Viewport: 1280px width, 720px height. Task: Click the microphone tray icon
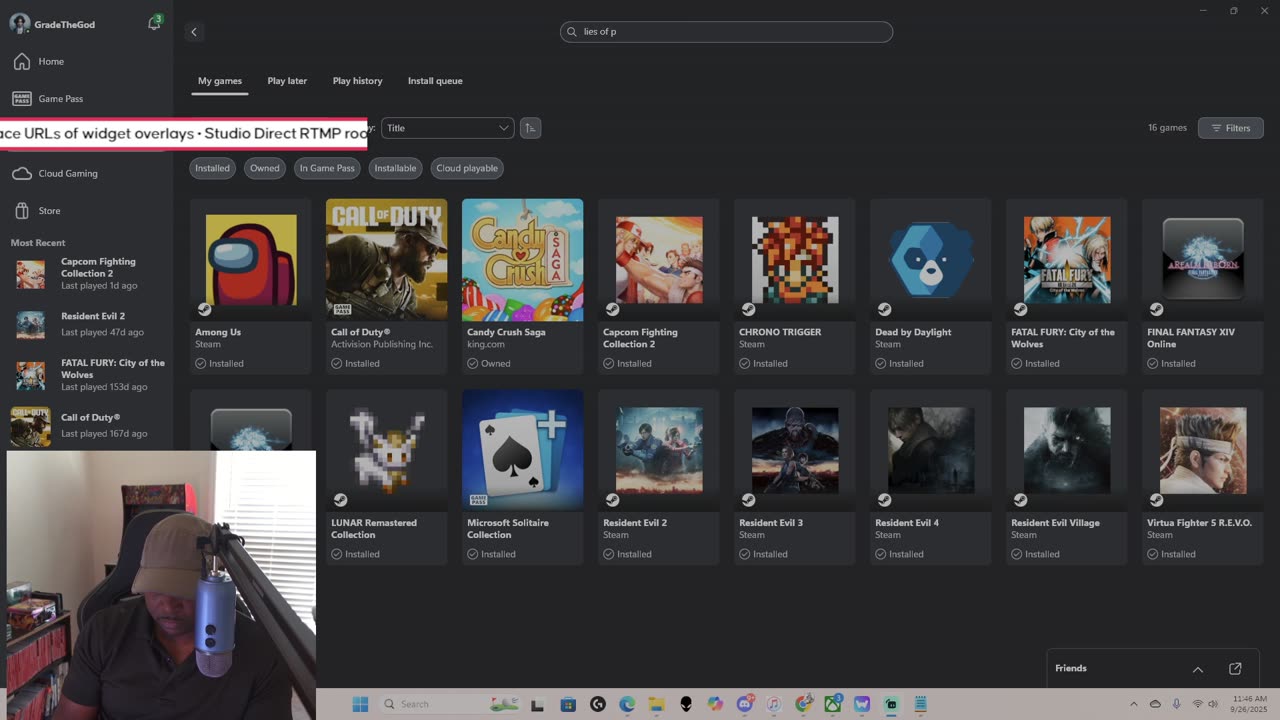(x=1176, y=704)
